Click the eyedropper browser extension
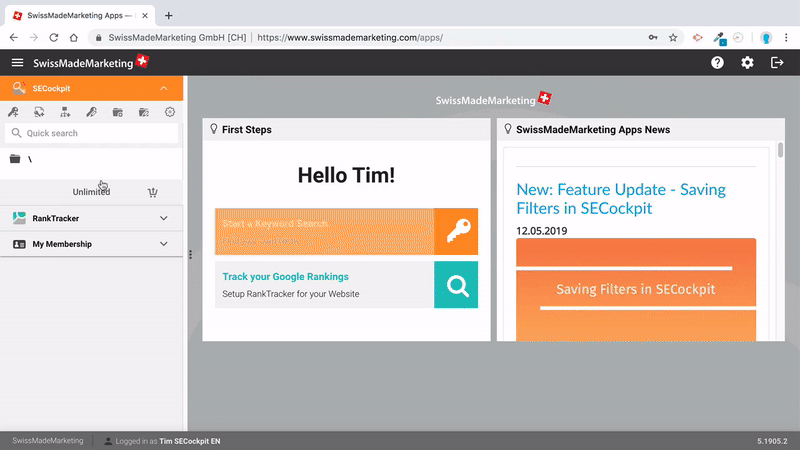Viewport: 800px width, 450px height. [719, 38]
